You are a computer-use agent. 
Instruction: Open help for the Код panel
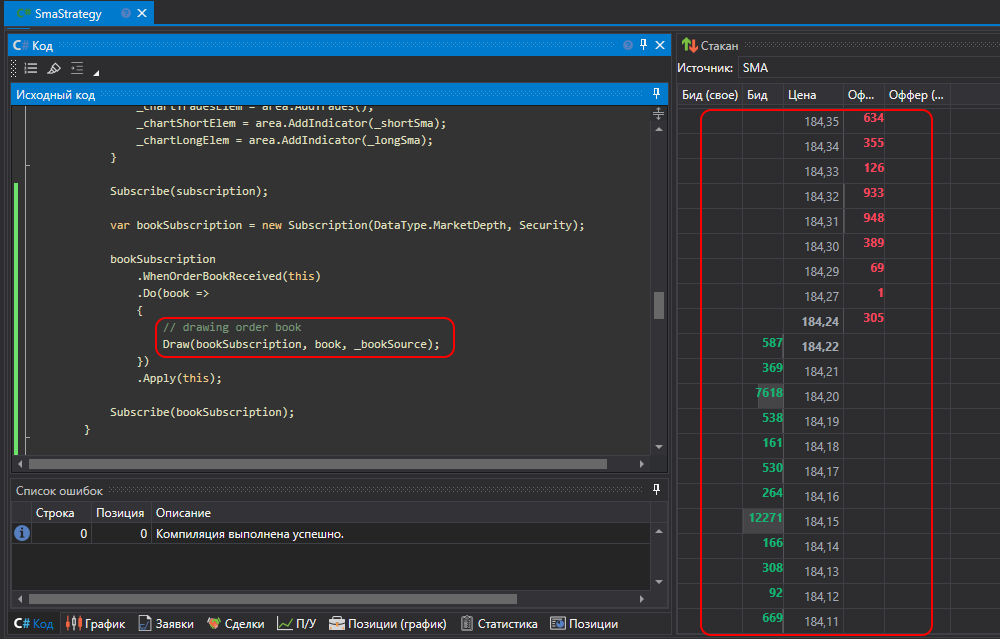tap(628, 45)
